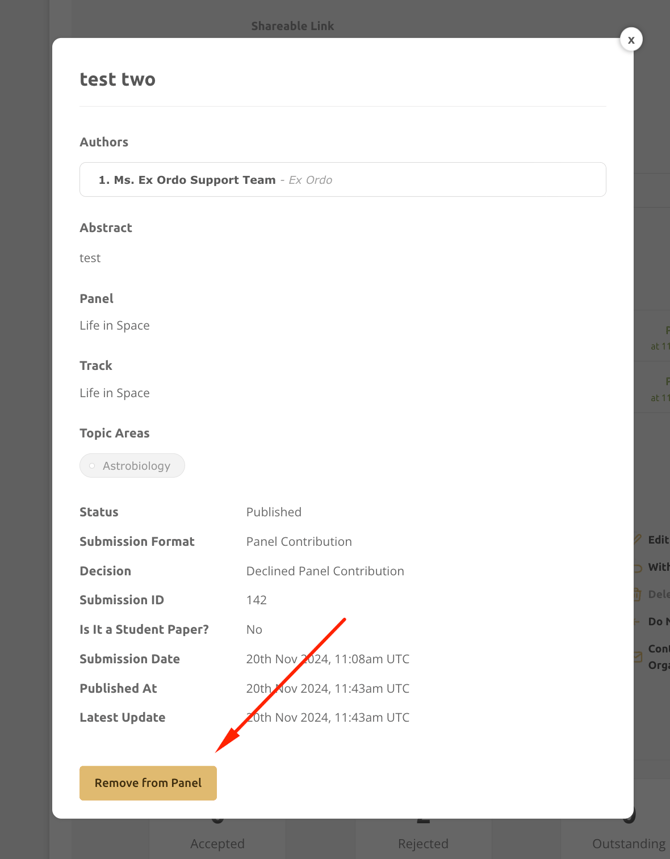The width and height of the screenshot is (670, 859).
Task: Click the Remove from Panel button
Action: (148, 783)
